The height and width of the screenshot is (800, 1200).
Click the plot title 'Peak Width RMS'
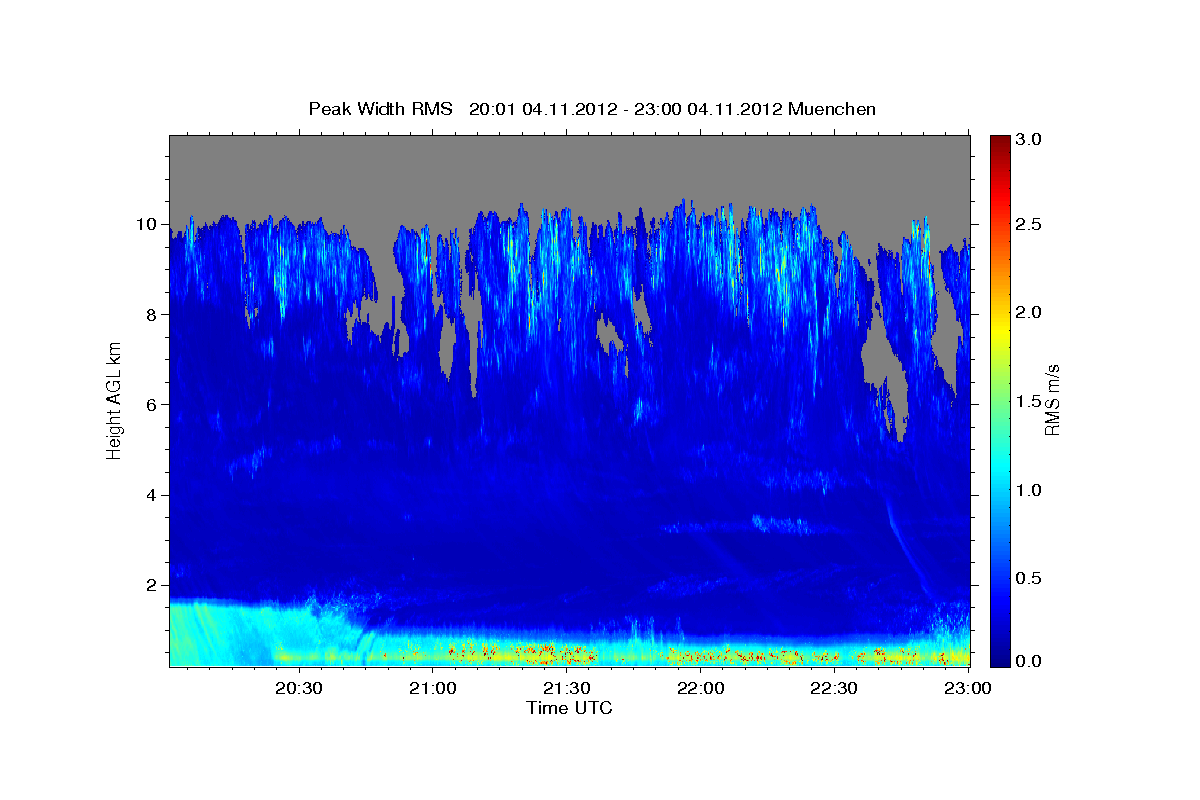pyautogui.click(x=380, y=109)
